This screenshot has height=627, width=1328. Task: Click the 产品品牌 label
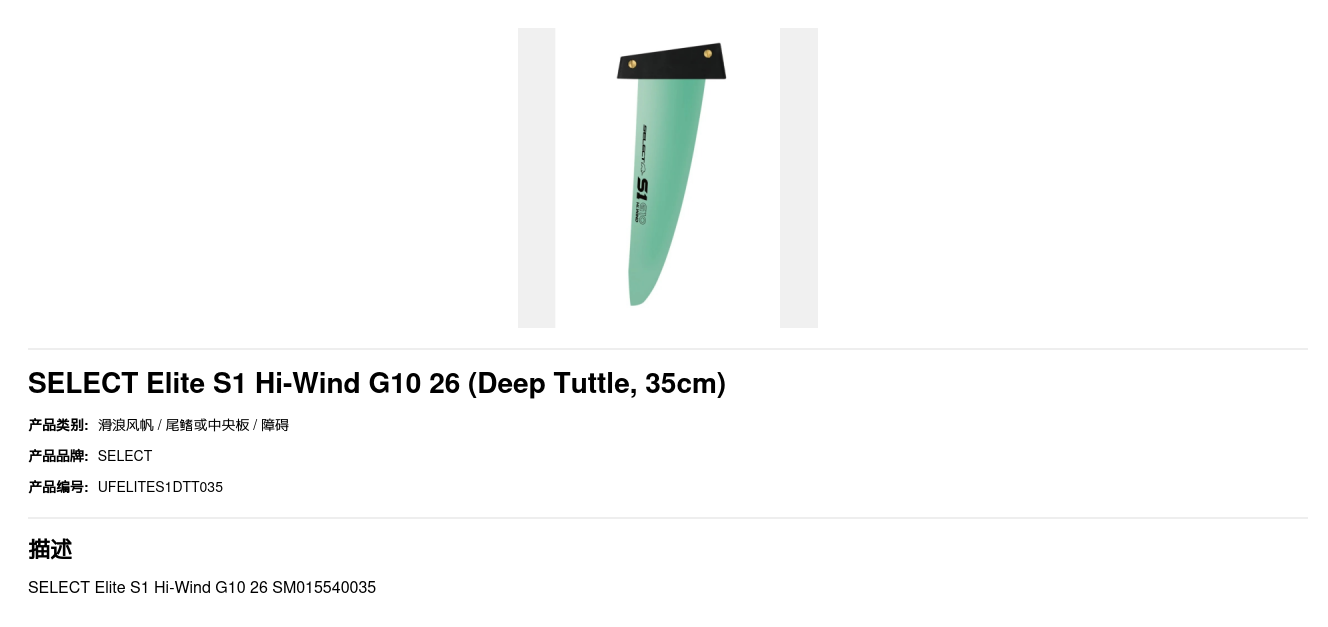(58, 456)
